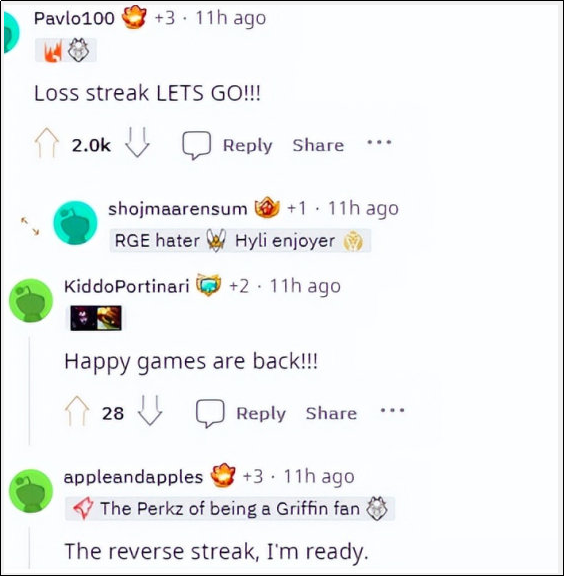
Task: Downvote the Happy games are back comment
Action: click(150, 411)
